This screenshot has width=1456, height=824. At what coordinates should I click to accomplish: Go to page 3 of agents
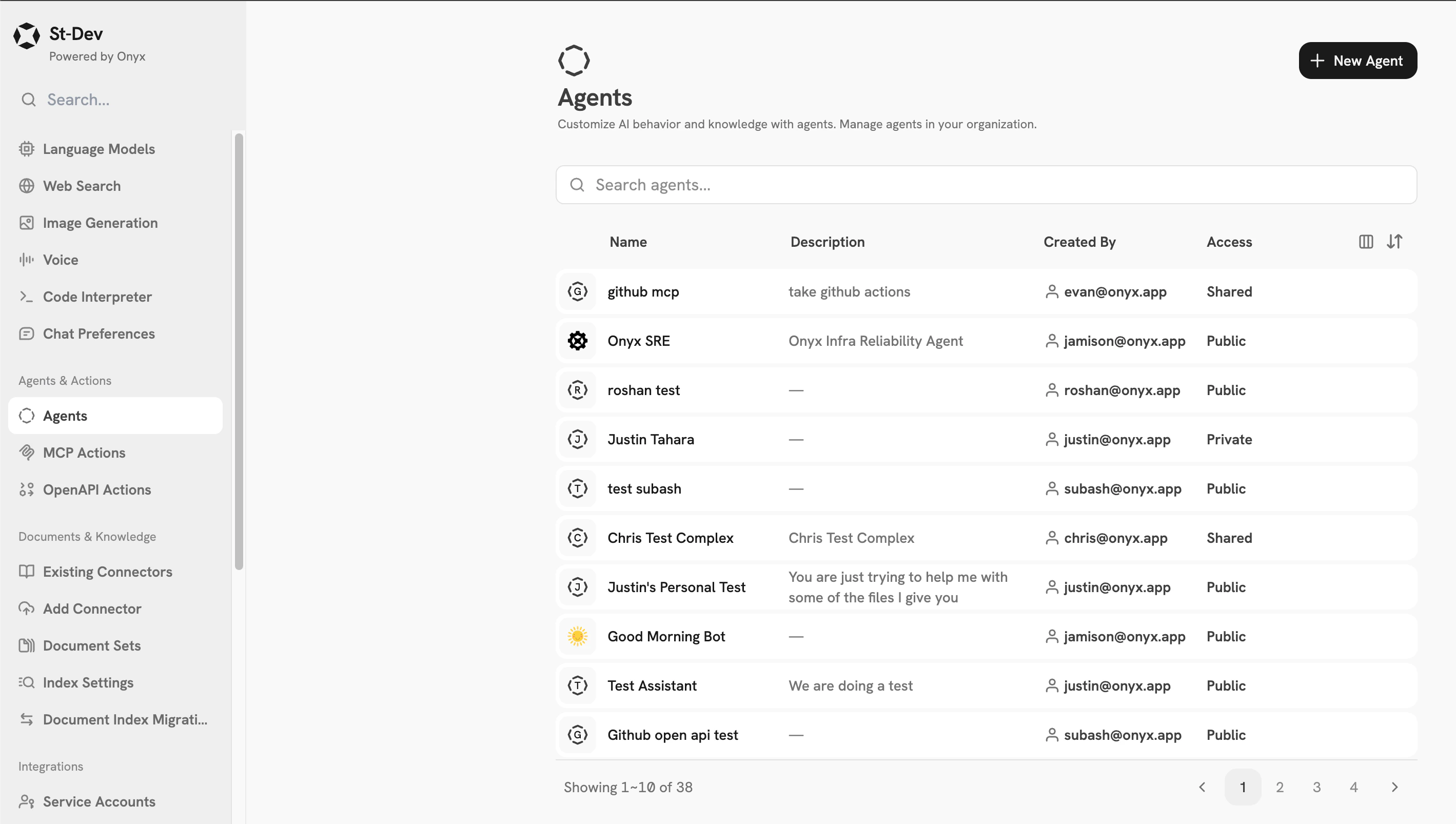1317,787
